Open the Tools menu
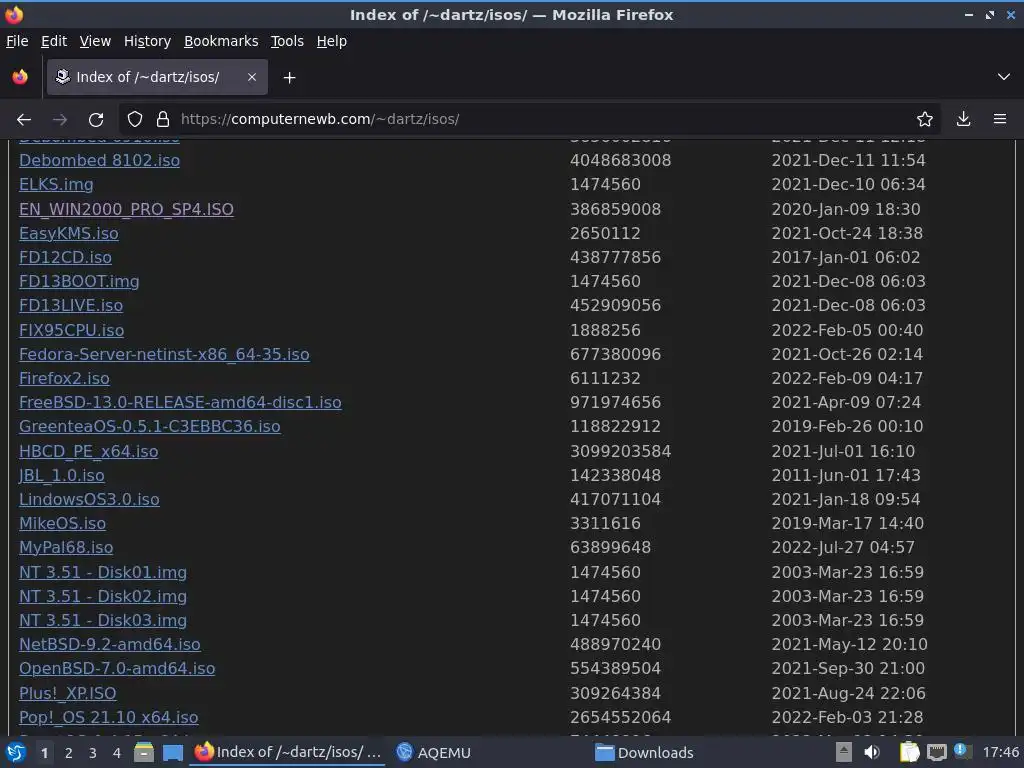1024x768 pixels. 287,41
